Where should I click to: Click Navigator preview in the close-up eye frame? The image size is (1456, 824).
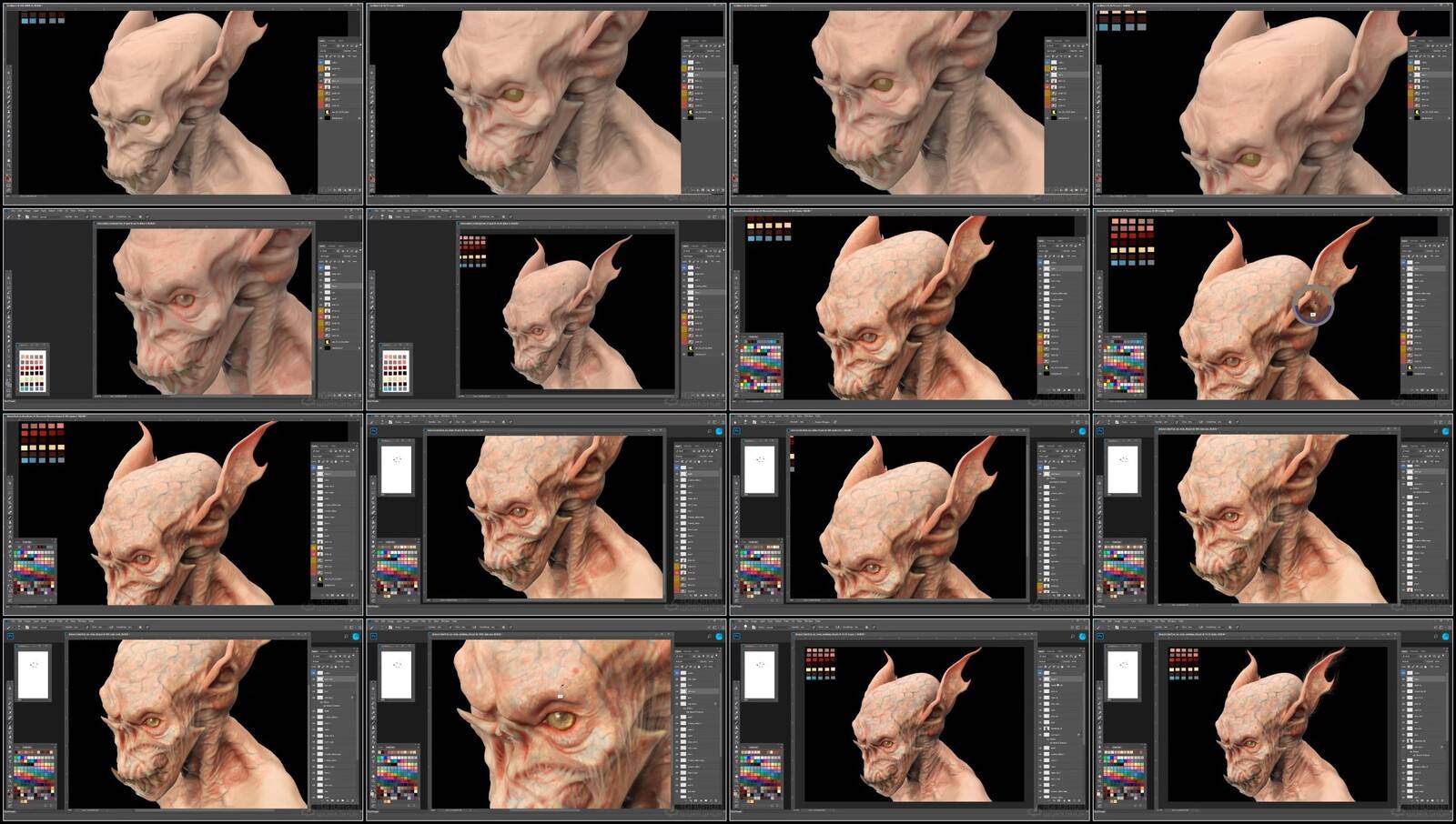(x=396, y=675)
